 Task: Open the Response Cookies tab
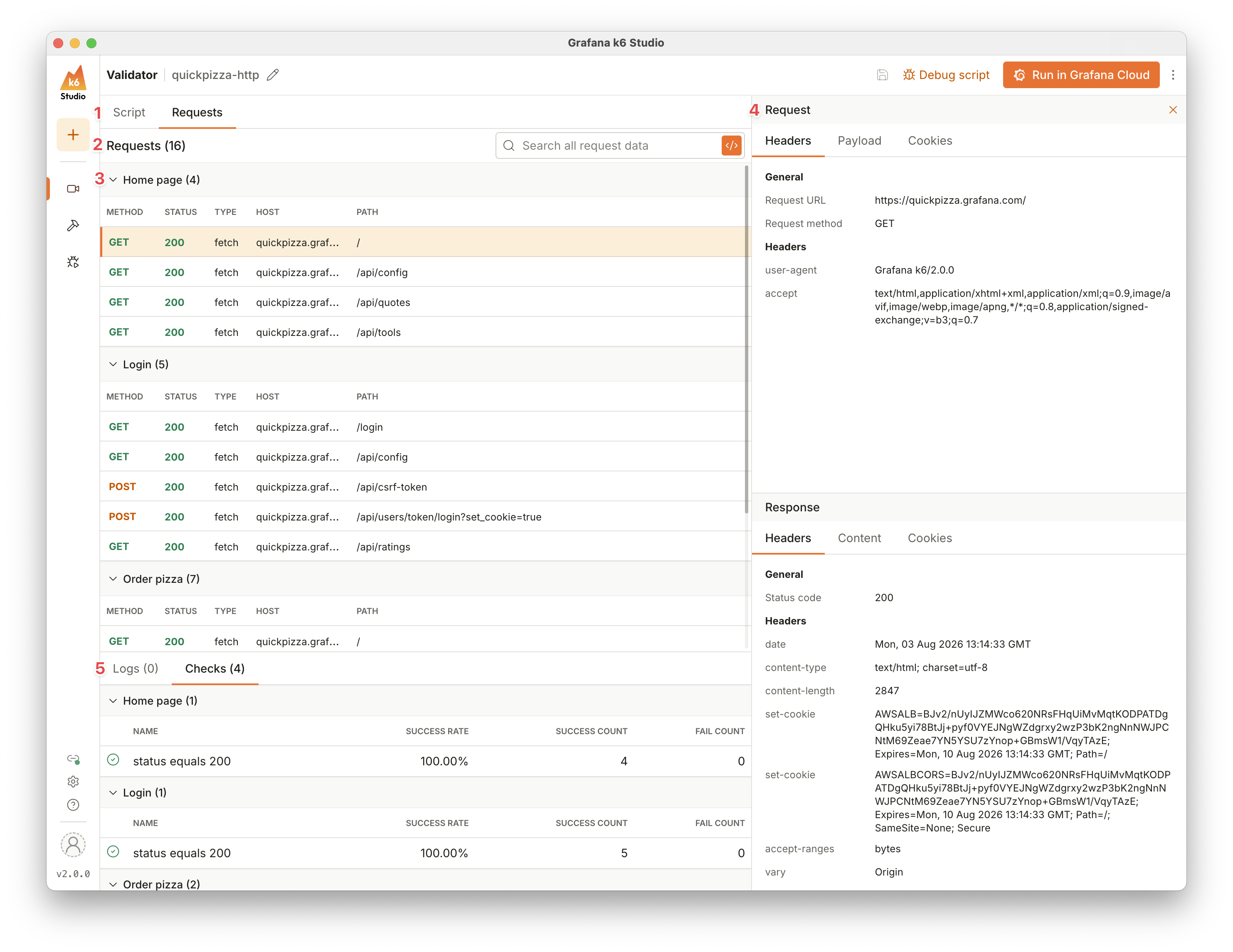(x=929, y=538)
